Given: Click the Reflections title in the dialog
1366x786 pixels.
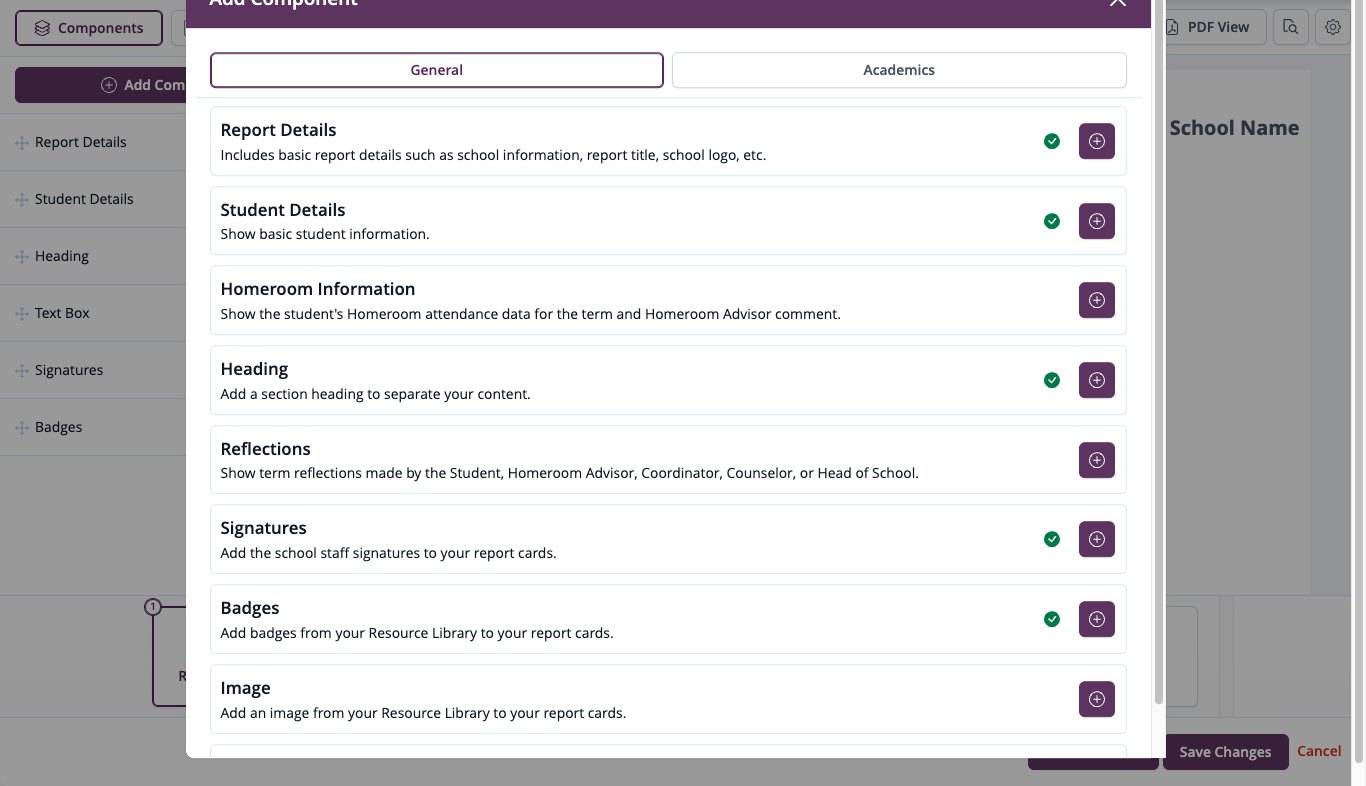Looking at the screenshot, I should 266,449.
